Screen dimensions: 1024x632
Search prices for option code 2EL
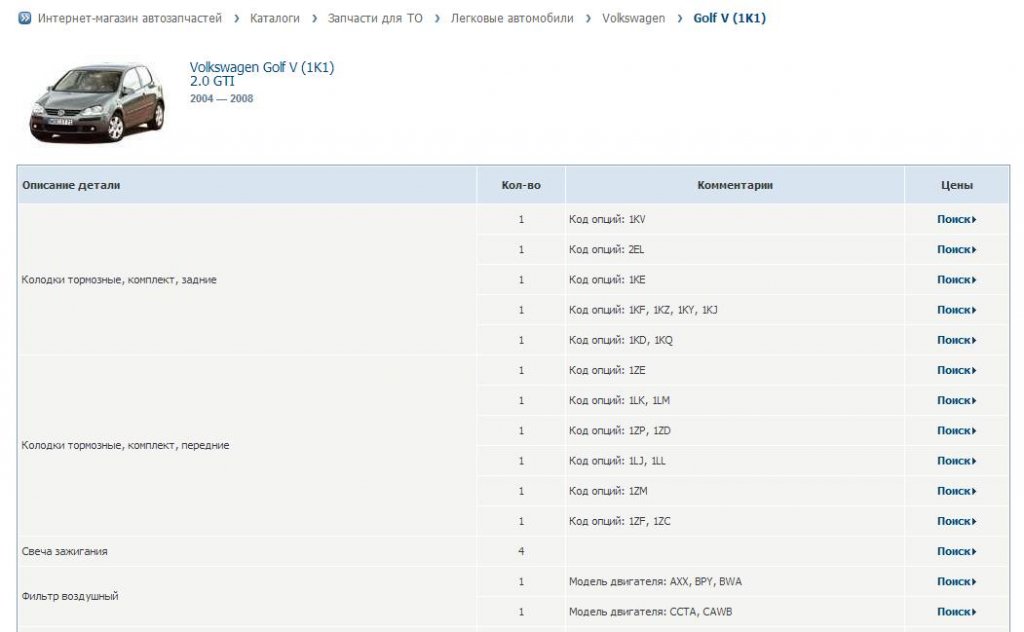click(957, 249)
